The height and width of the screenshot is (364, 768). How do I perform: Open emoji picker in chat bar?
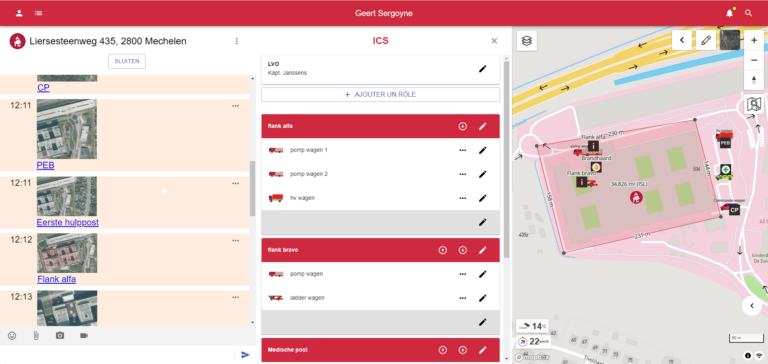12,336
